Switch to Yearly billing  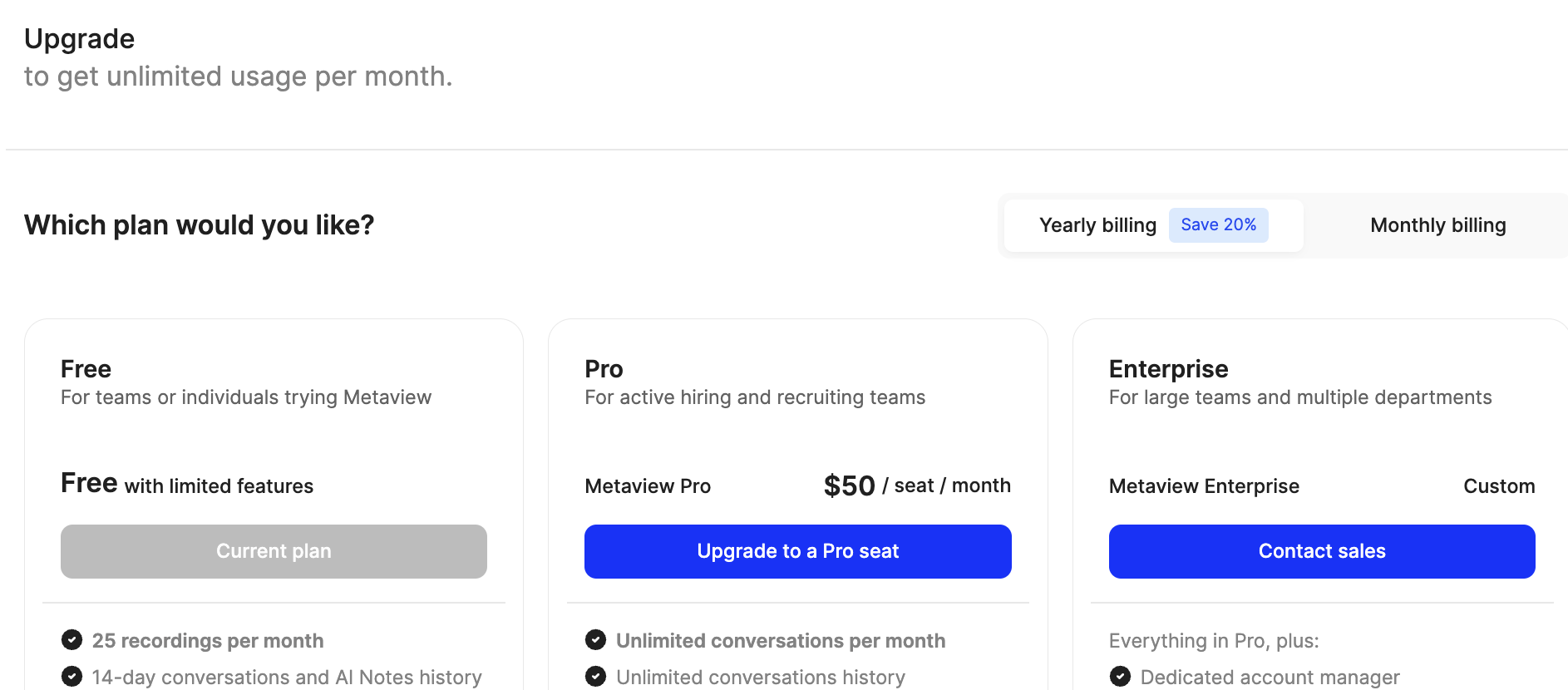[1097, 224]
